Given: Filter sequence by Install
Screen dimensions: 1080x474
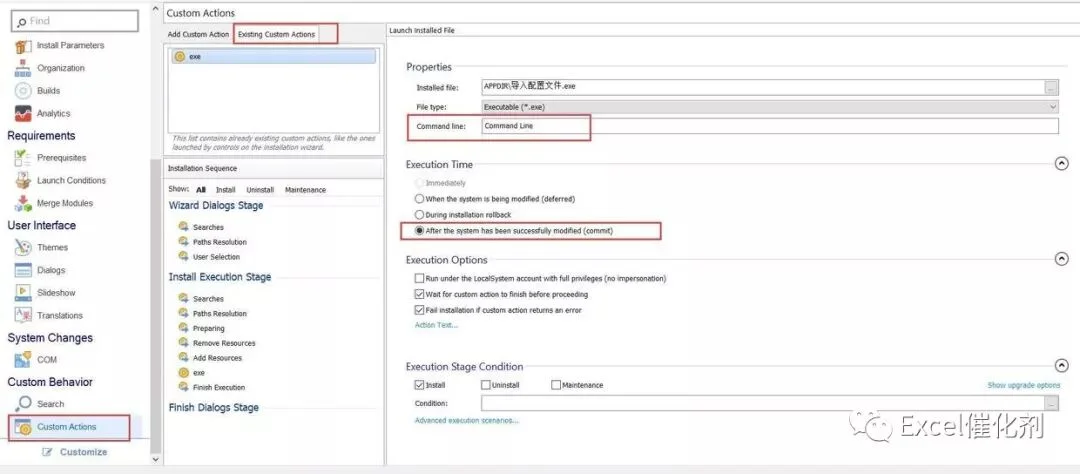Looking at the screenshot, I should point(226,189).
